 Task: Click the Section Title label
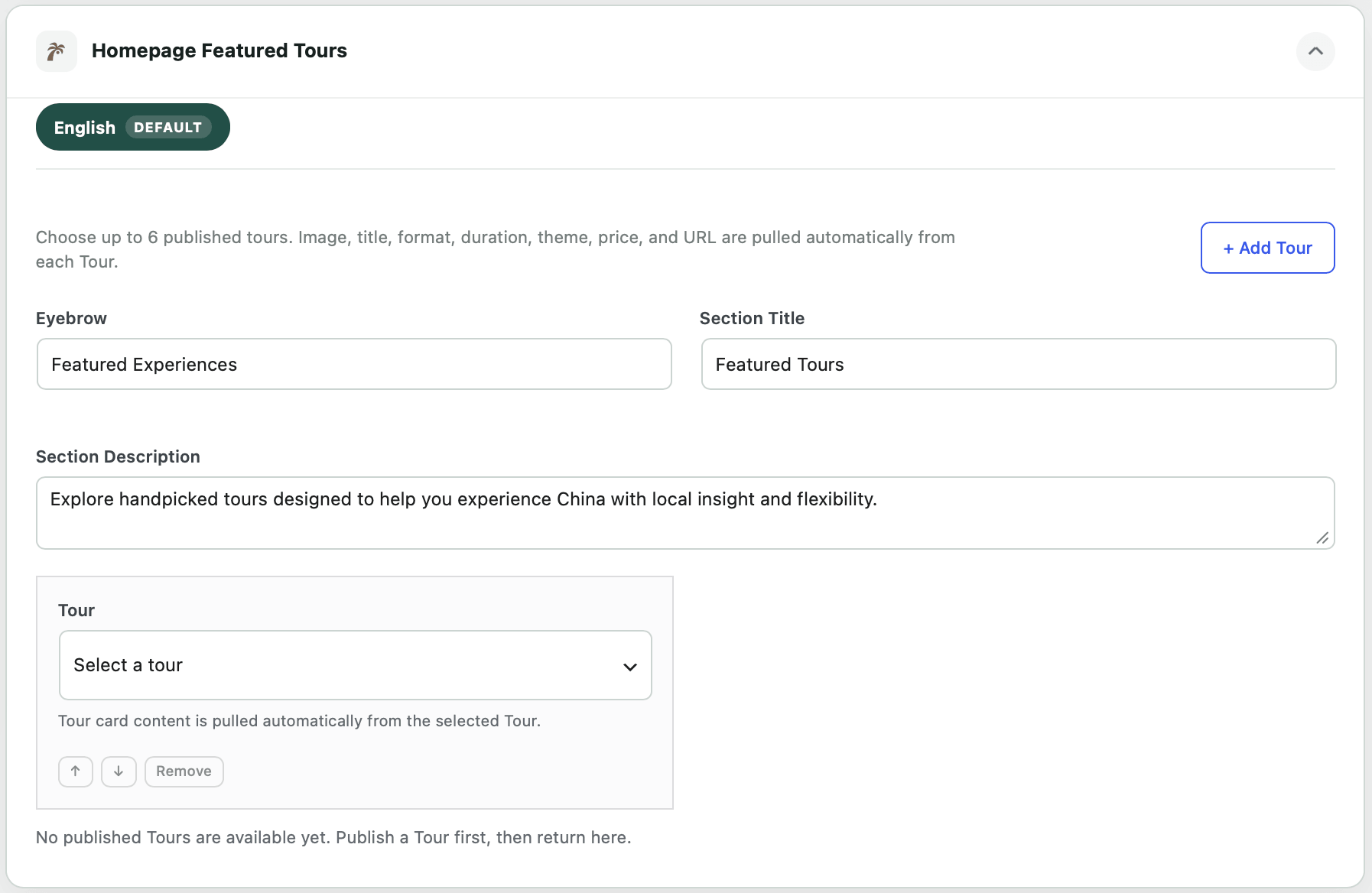(752, 318)
